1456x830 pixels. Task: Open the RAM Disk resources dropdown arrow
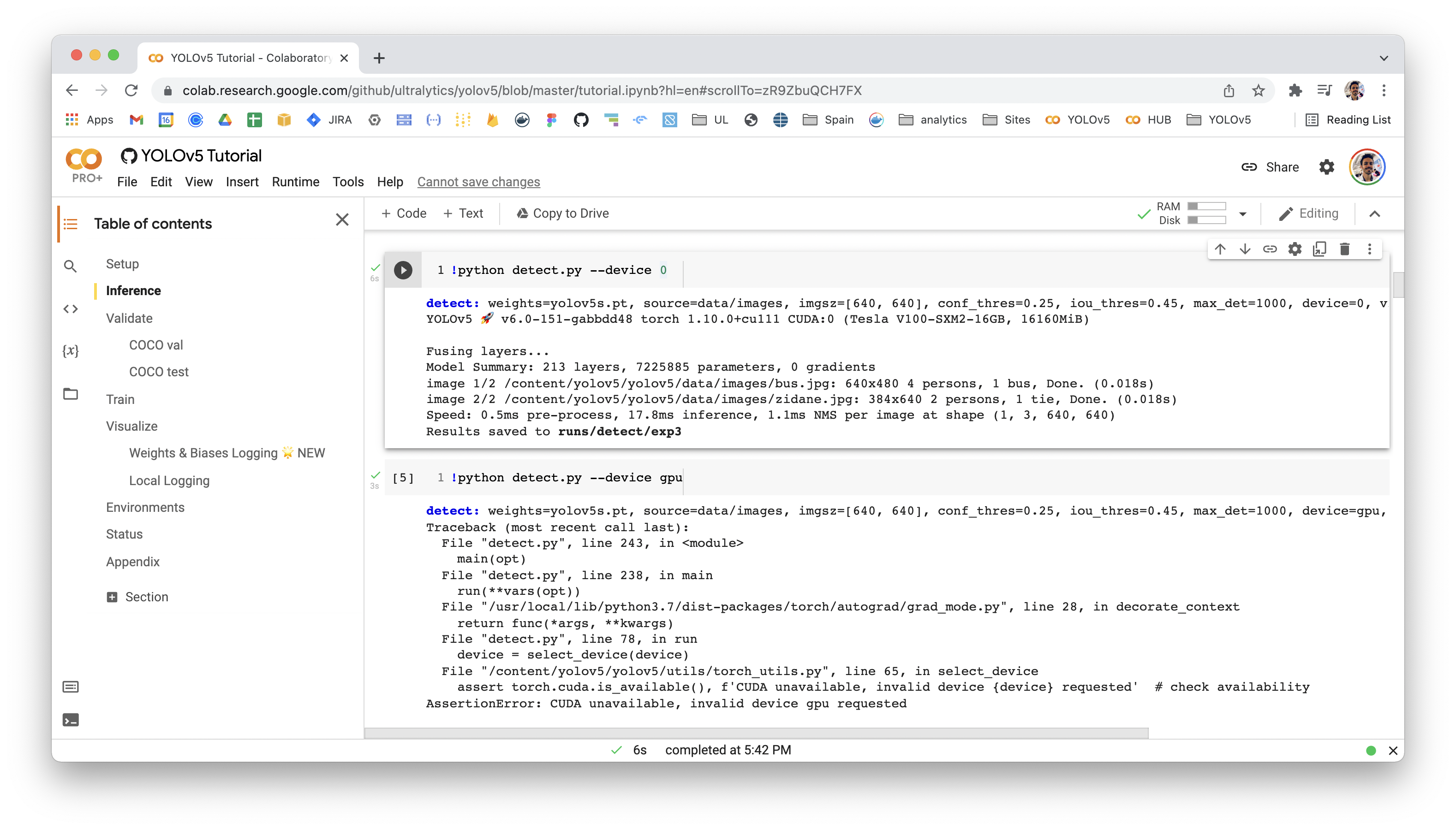tap(1243, 214)
